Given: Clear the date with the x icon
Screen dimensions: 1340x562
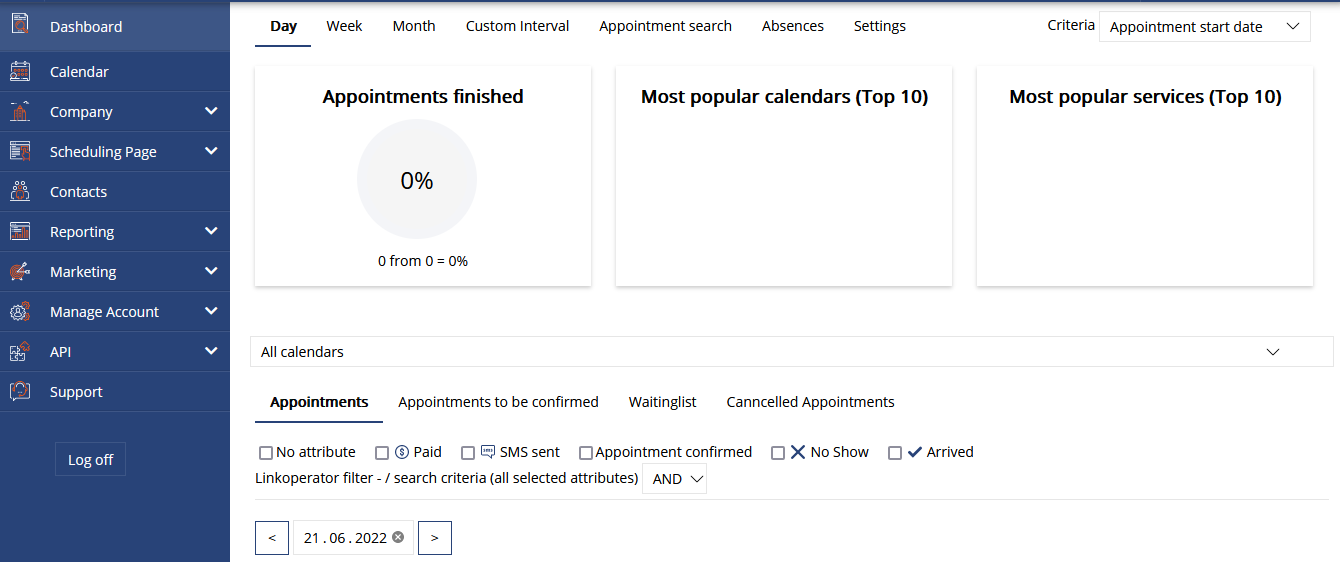Looking at the screenshot, I should (398, 537).
